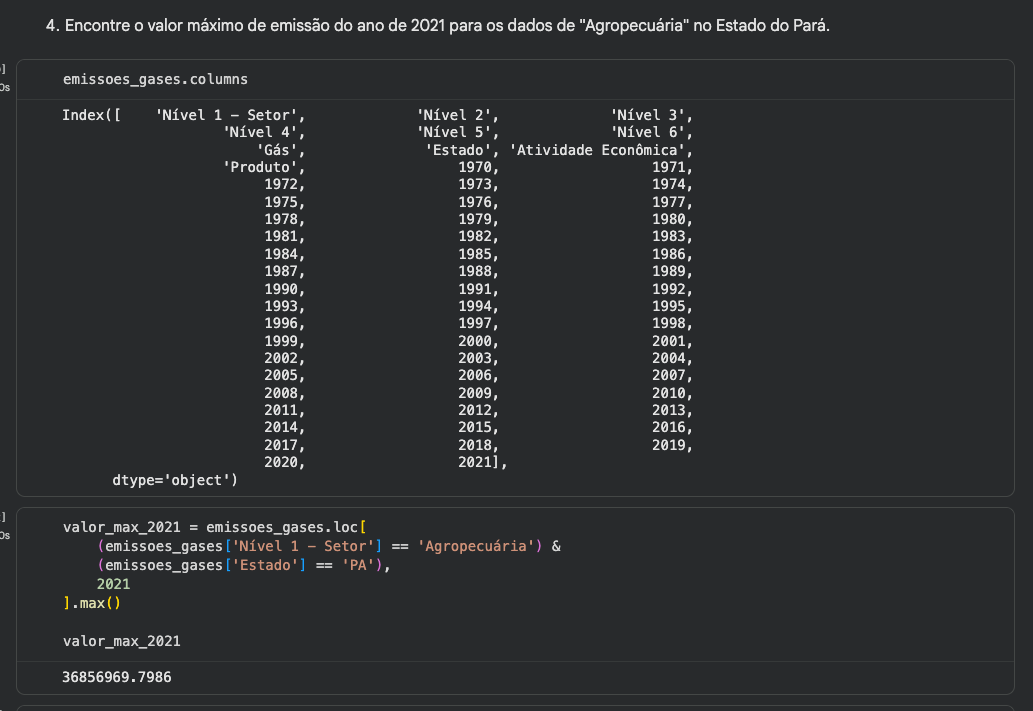Click the 2021 number in code cell
Viewport: 1033px width, 711px height.
pyautogui.click(x=113, y=584)
